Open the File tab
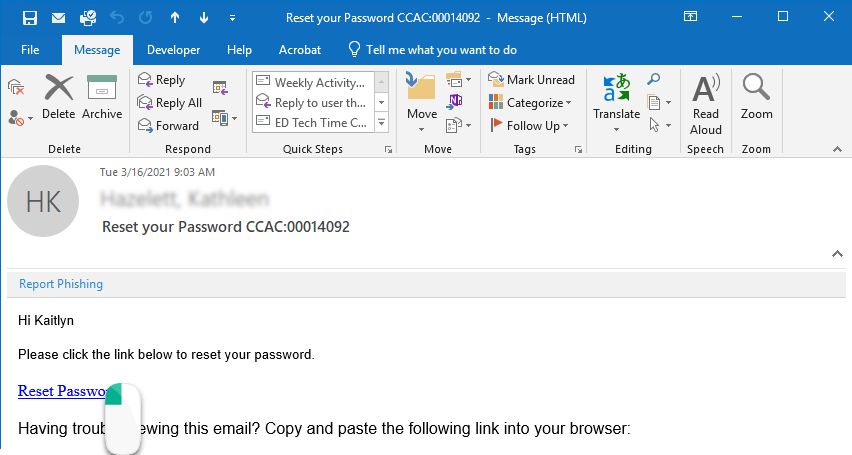 30,50
